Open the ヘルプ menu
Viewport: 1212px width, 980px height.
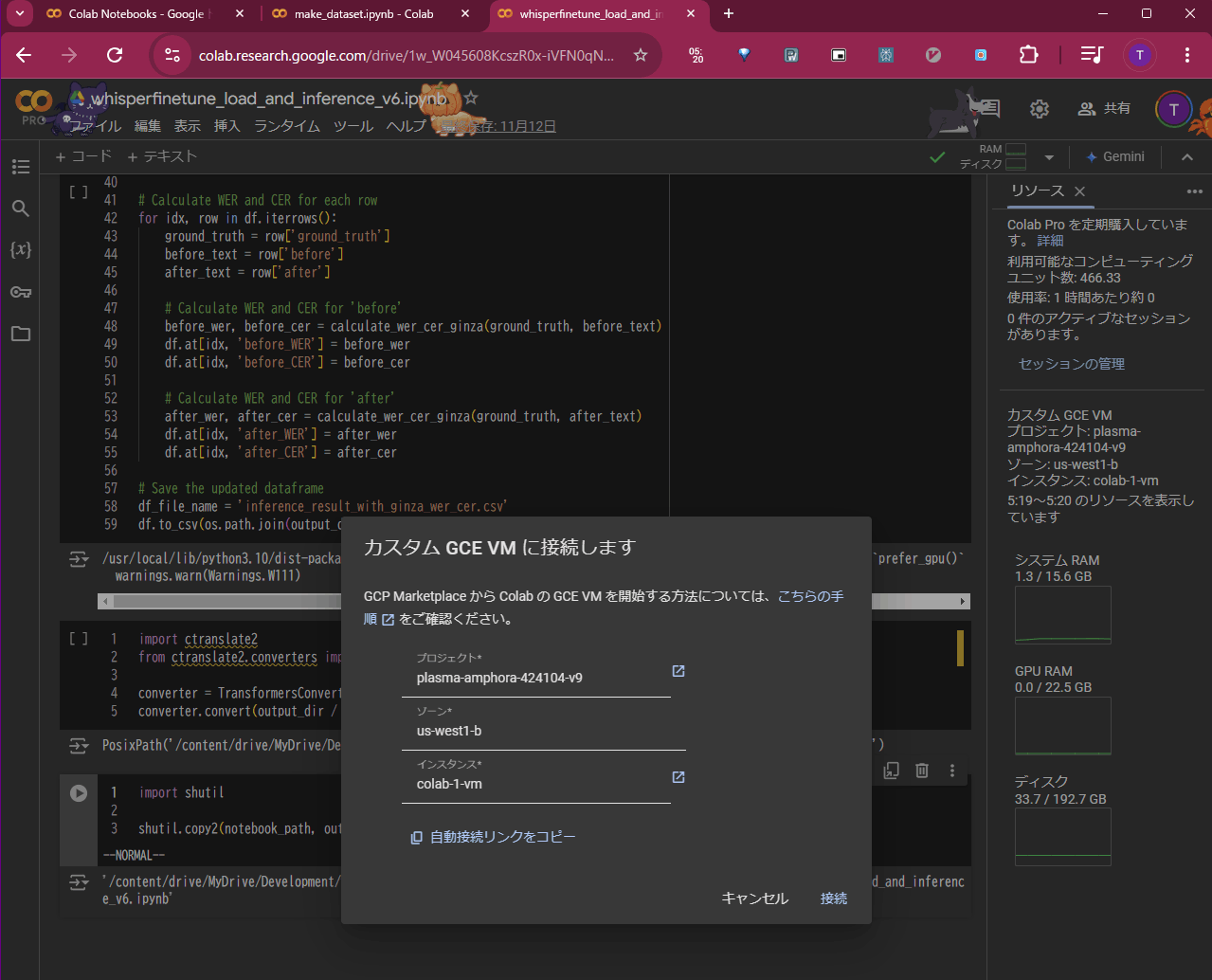coord(407,126)
